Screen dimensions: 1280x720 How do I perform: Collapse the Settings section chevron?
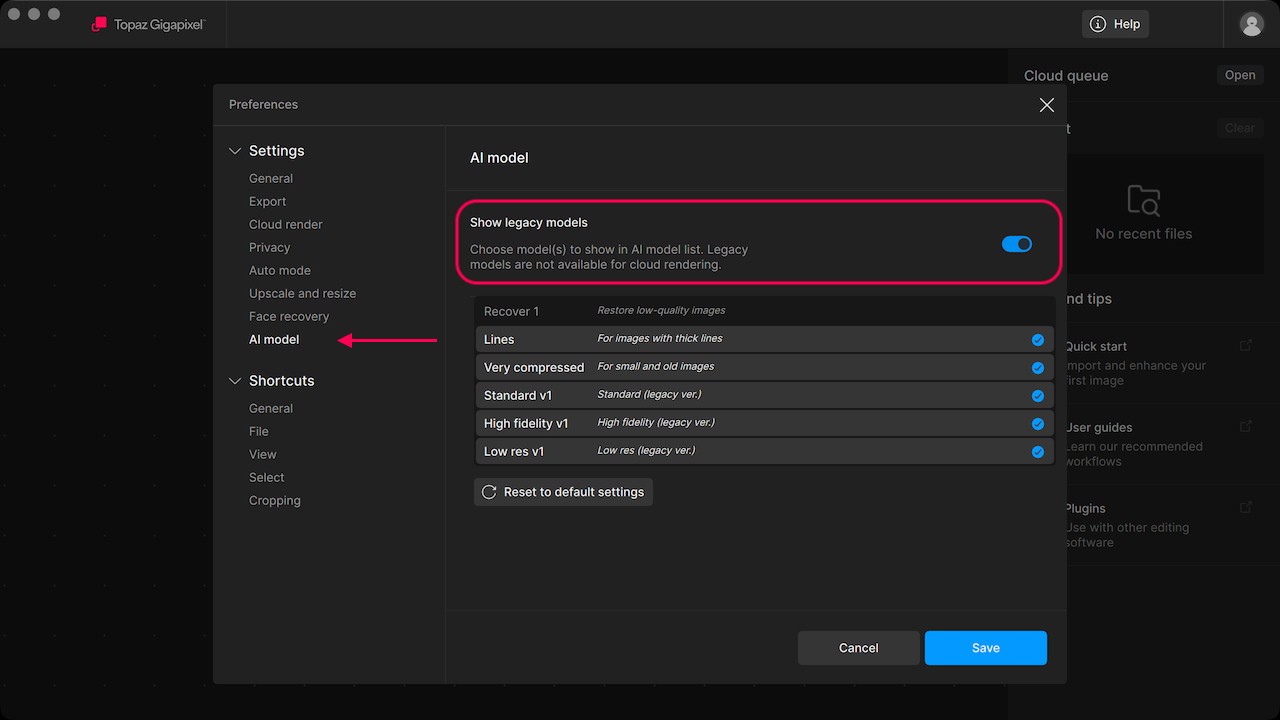pyautogui.click(x=235, y=151)
